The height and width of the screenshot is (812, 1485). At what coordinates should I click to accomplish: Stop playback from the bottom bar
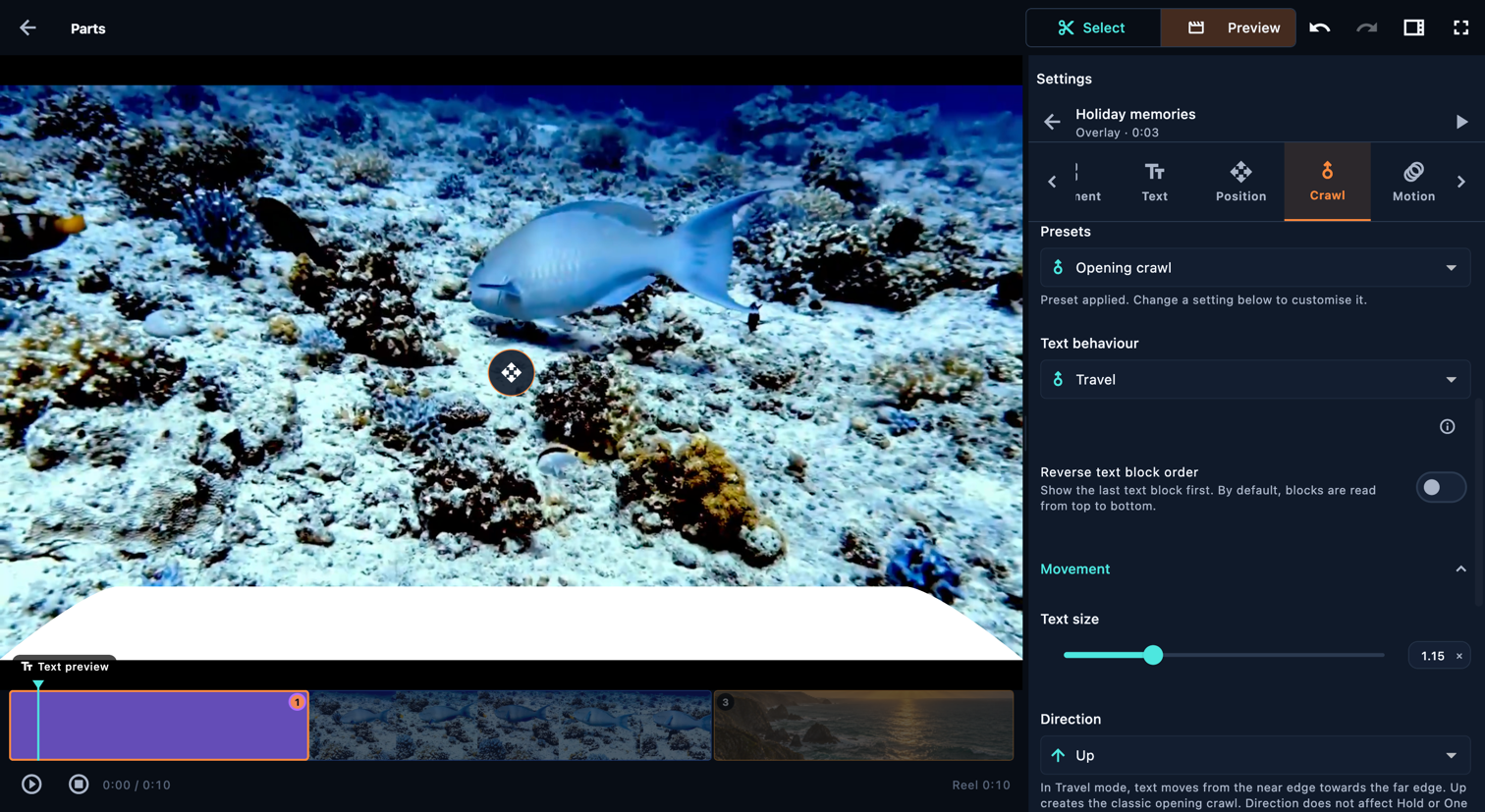click(x=79, y=785)
